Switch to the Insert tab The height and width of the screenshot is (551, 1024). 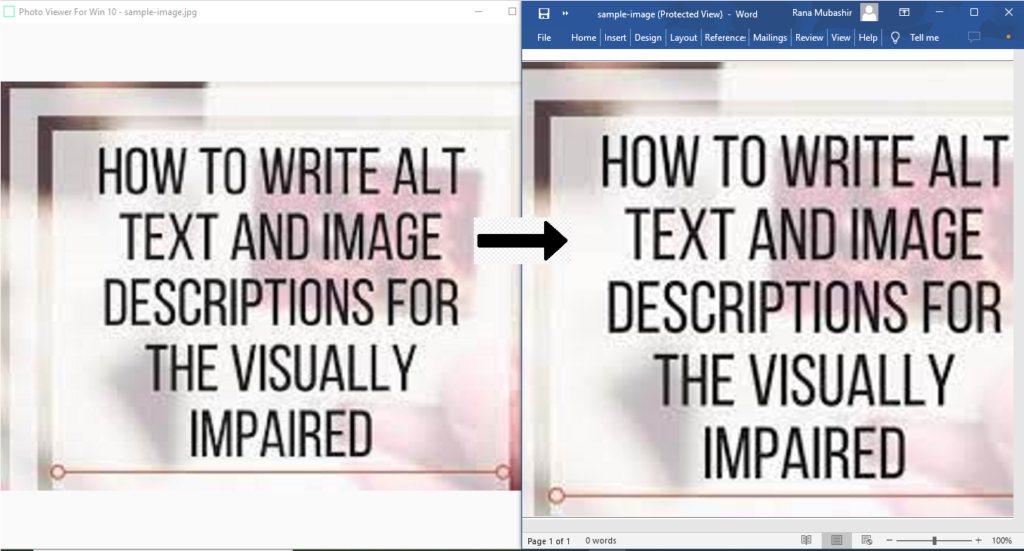615,38
